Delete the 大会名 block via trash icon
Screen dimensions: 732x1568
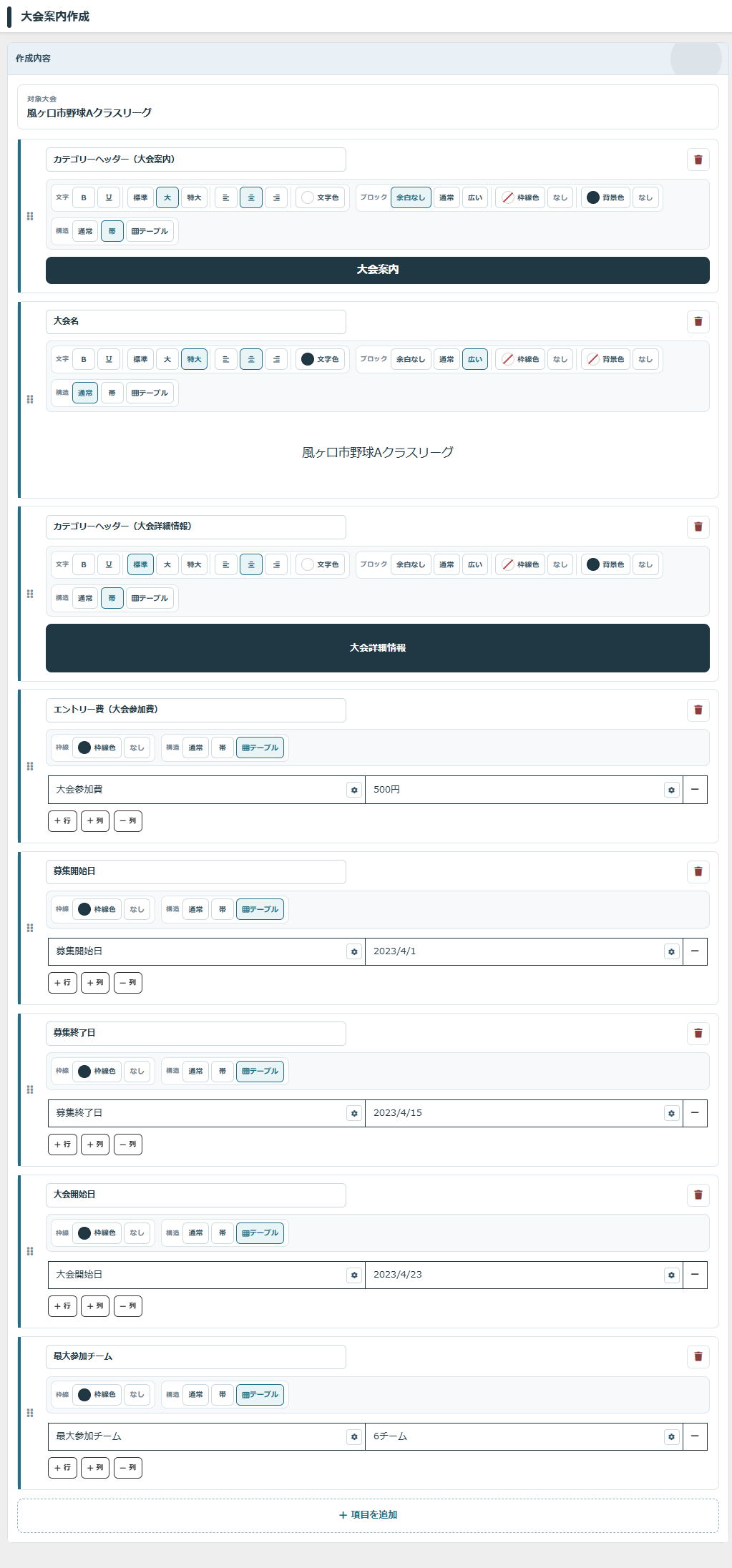click(698, 321)
